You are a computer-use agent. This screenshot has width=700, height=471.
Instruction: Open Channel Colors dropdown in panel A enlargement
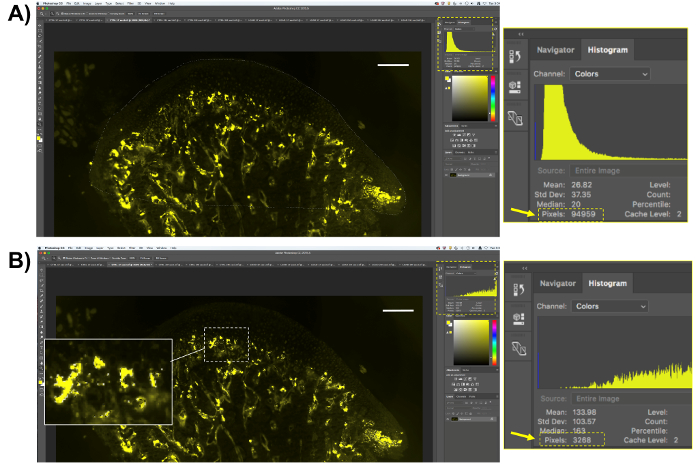tap(610, 74)
